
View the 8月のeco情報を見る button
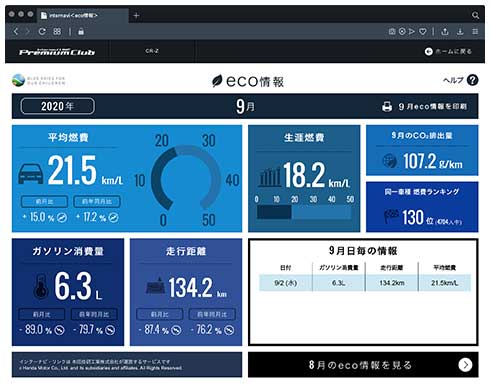click(x=363, y=365)
